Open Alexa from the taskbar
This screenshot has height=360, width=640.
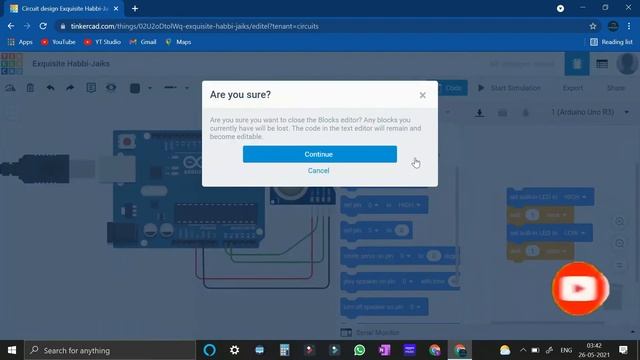(x=209, y=350)
